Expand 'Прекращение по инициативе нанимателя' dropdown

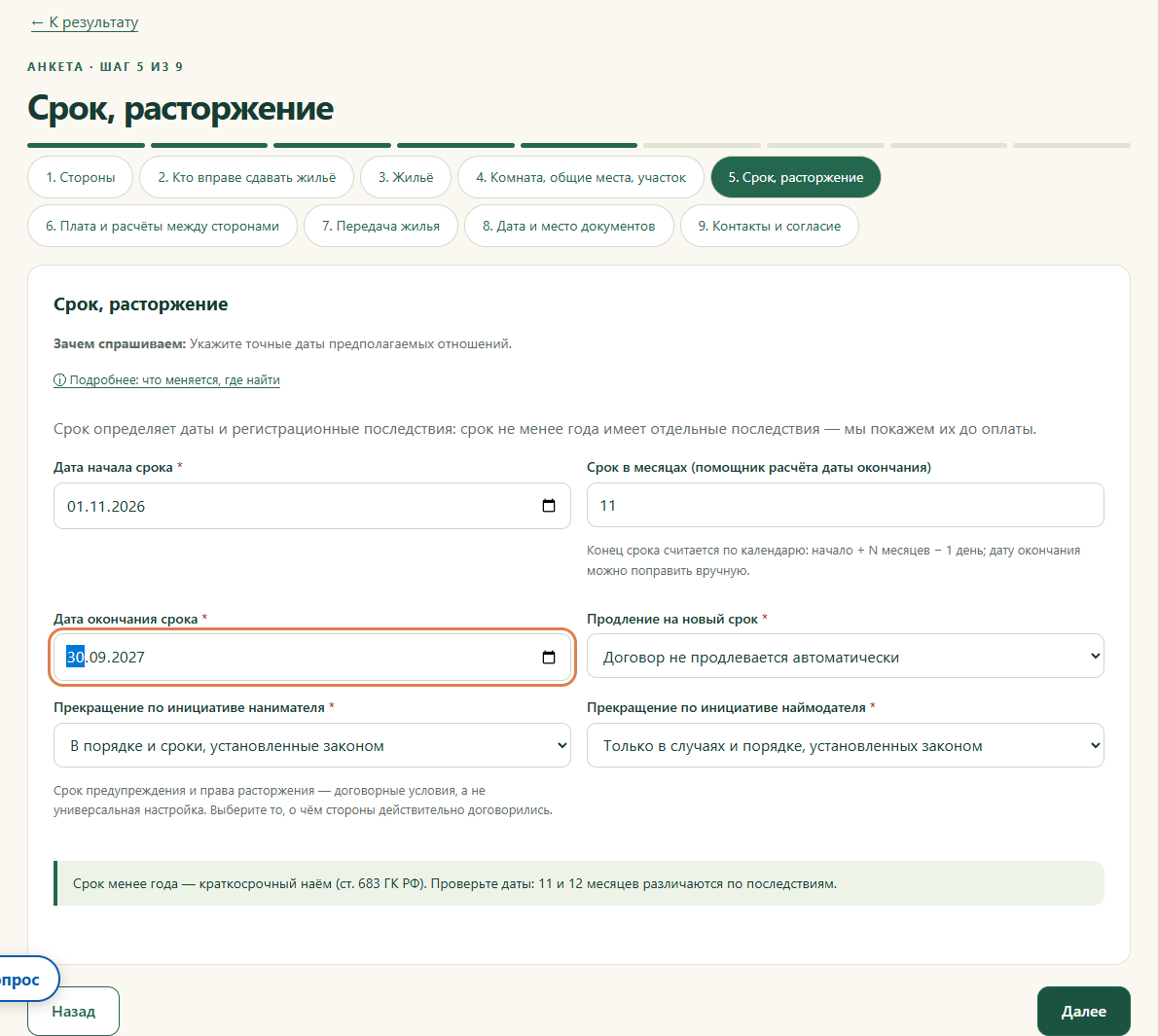click(x=311, y=745)
